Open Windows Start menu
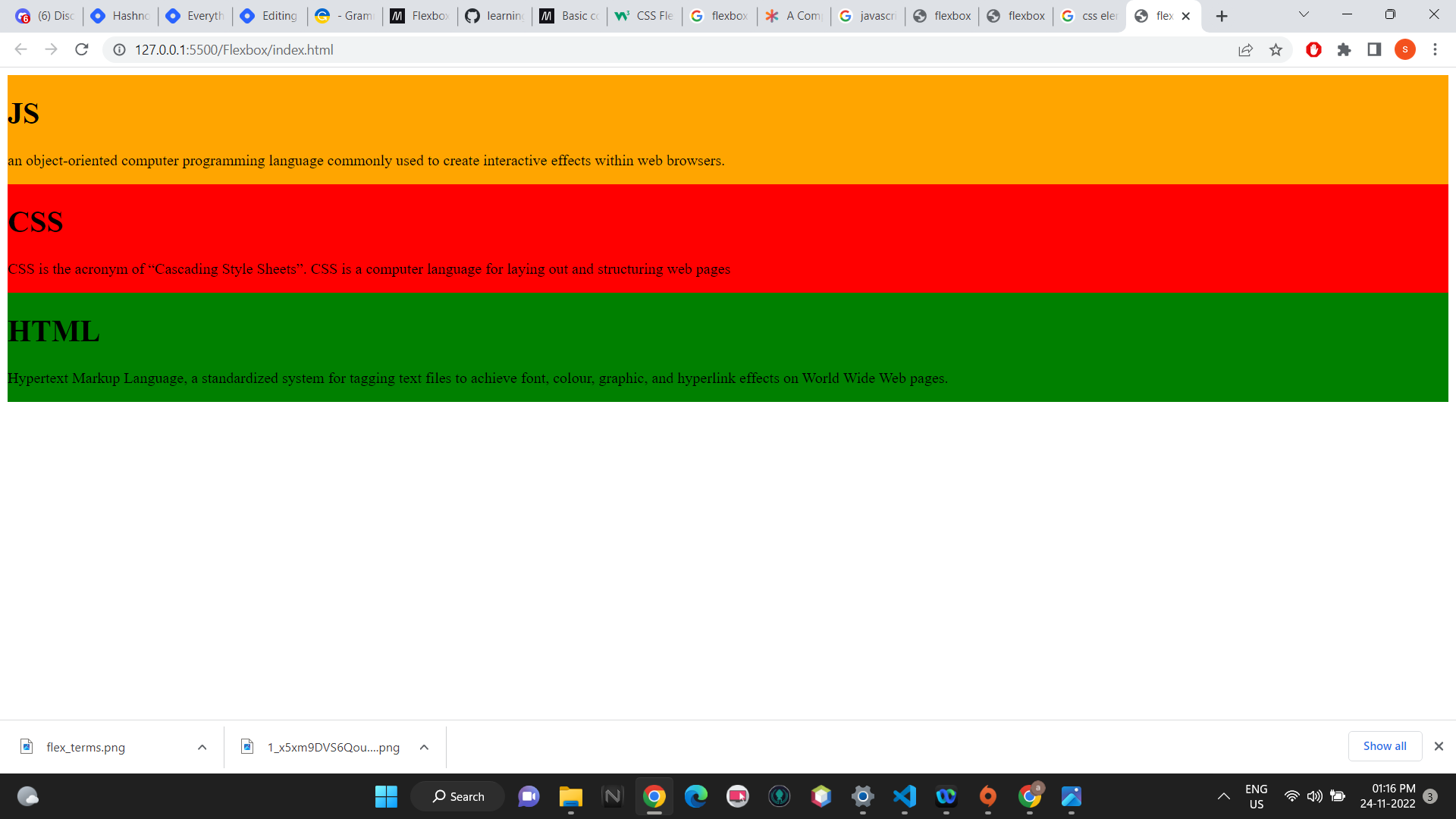1456x819 pixels. (386, 796)
